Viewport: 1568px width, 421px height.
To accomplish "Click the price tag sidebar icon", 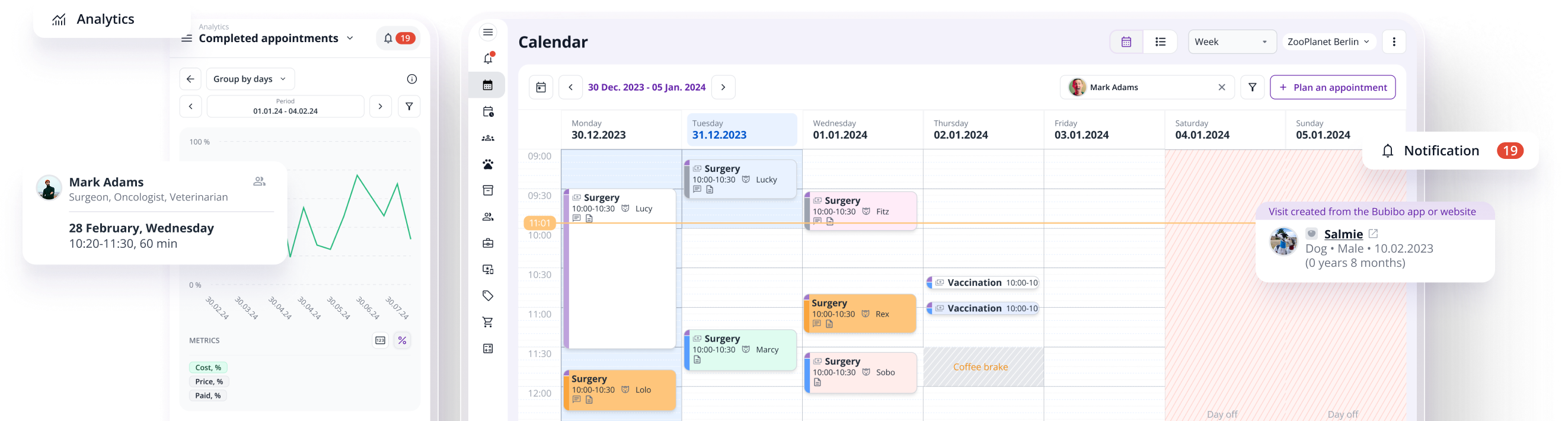I will click(x=487, y=296).
